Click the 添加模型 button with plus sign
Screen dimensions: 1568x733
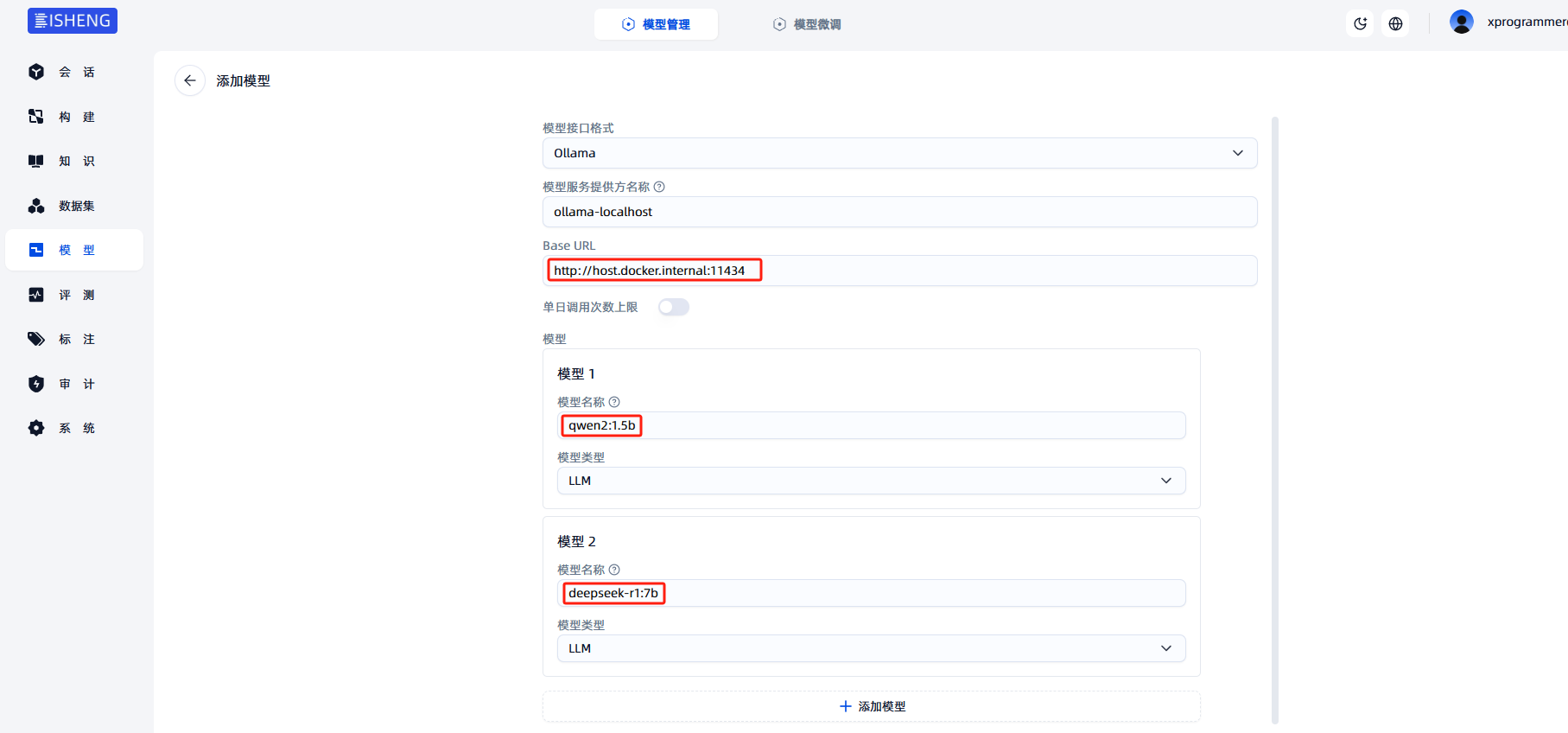pyautogui.click(x=871, y=706)
